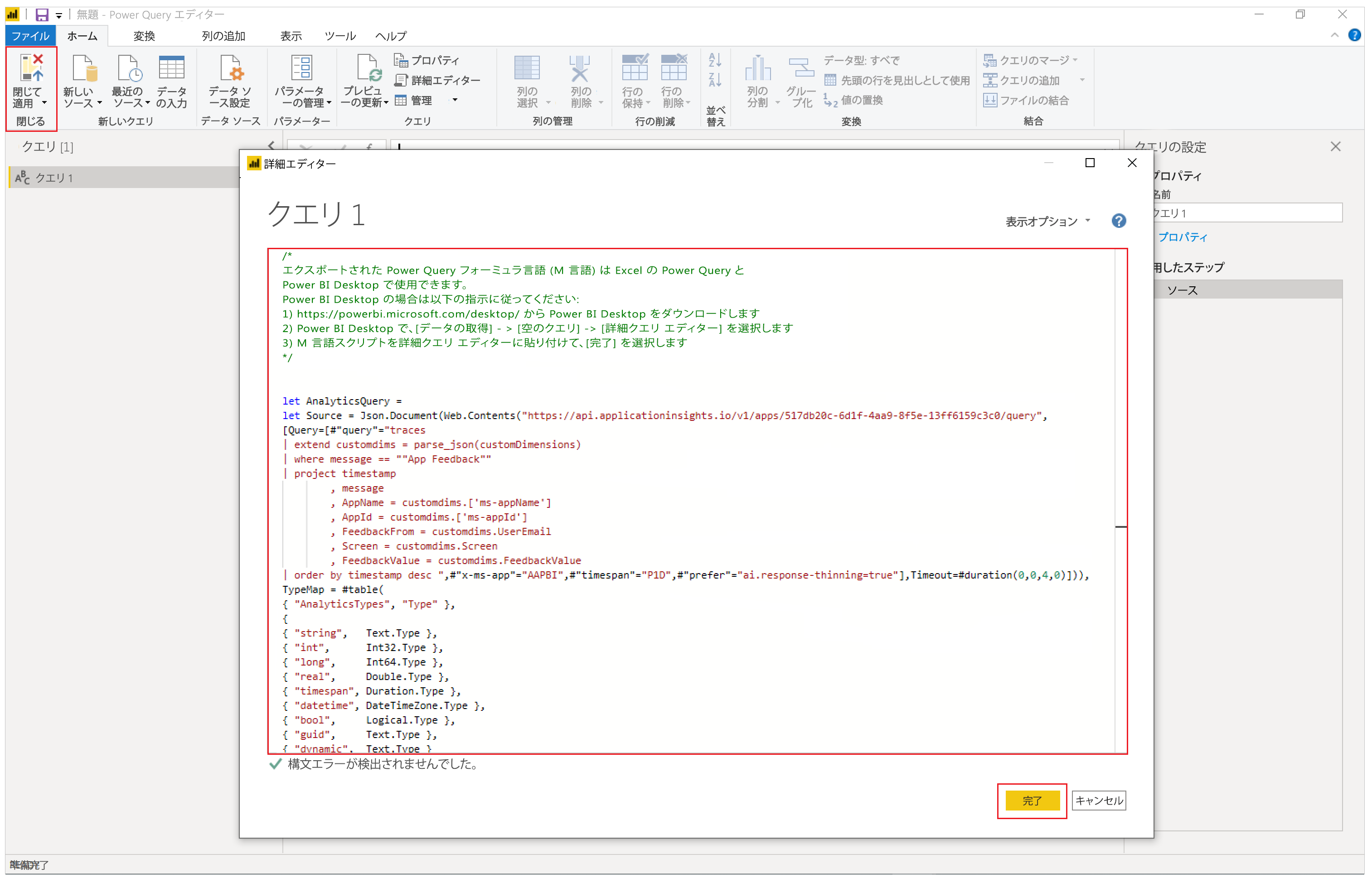Image resolution: width=1372 pixels, height=883 pixels.
Task: Select クエリ 1 in the queries list
Action: 124,177
